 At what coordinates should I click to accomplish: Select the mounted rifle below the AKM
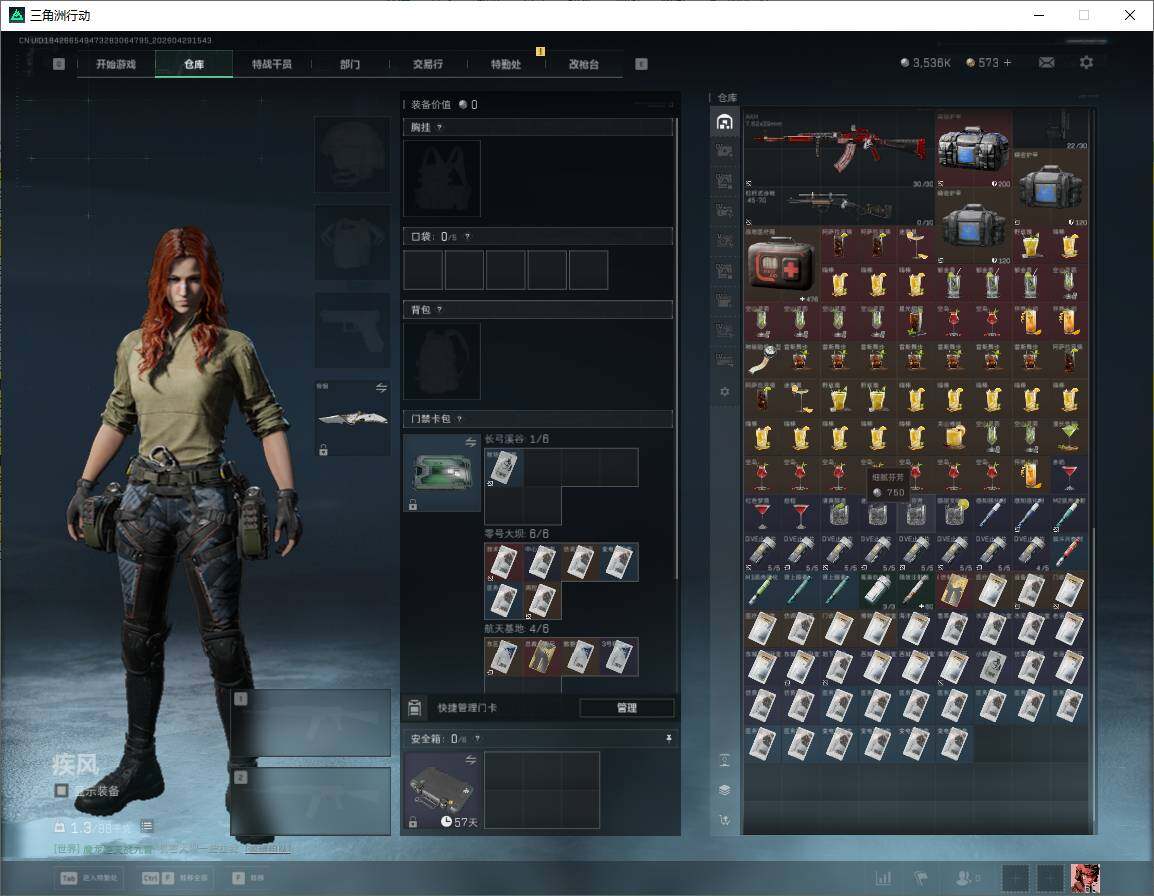(x=839, y=208)
